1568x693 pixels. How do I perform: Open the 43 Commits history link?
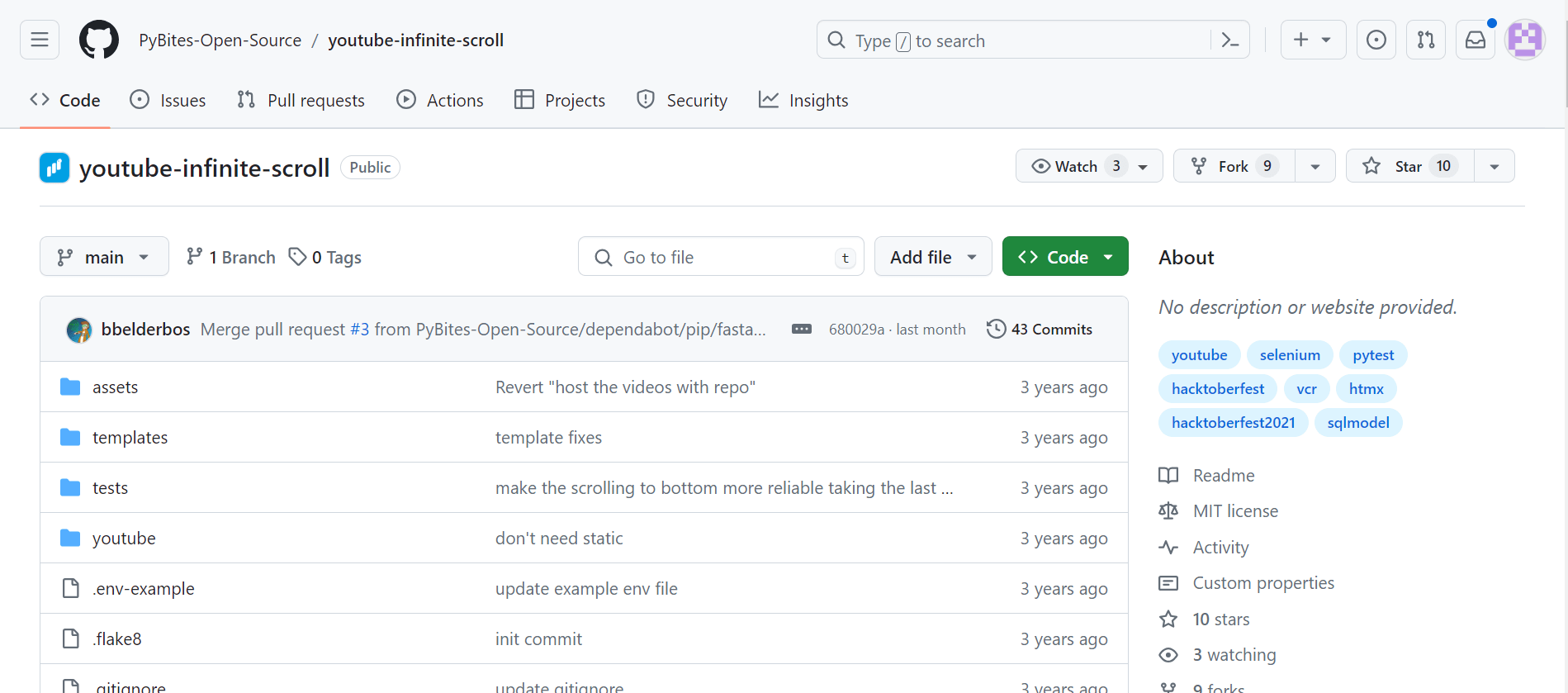click(x=1040, y=329)
